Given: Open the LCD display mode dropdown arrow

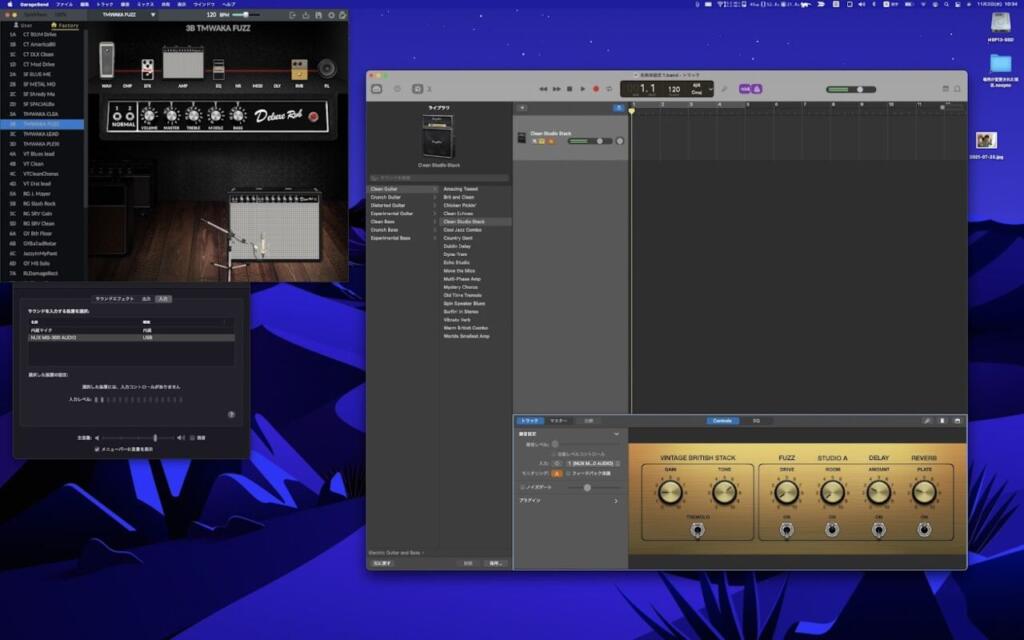Looking at the screenshot, I should tap(711, 89).
